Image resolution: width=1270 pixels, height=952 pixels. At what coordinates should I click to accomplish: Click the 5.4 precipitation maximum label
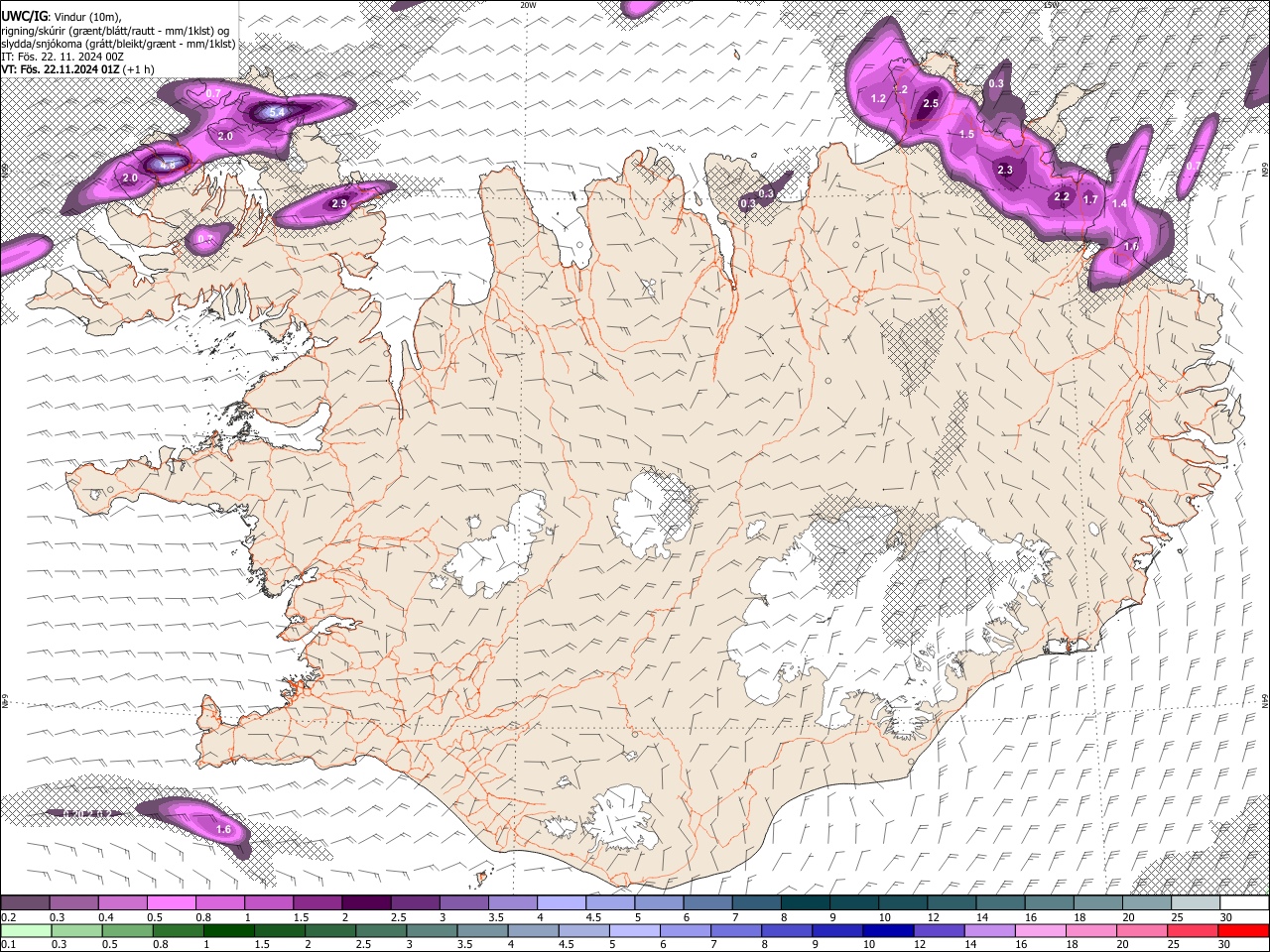(277, 113)
